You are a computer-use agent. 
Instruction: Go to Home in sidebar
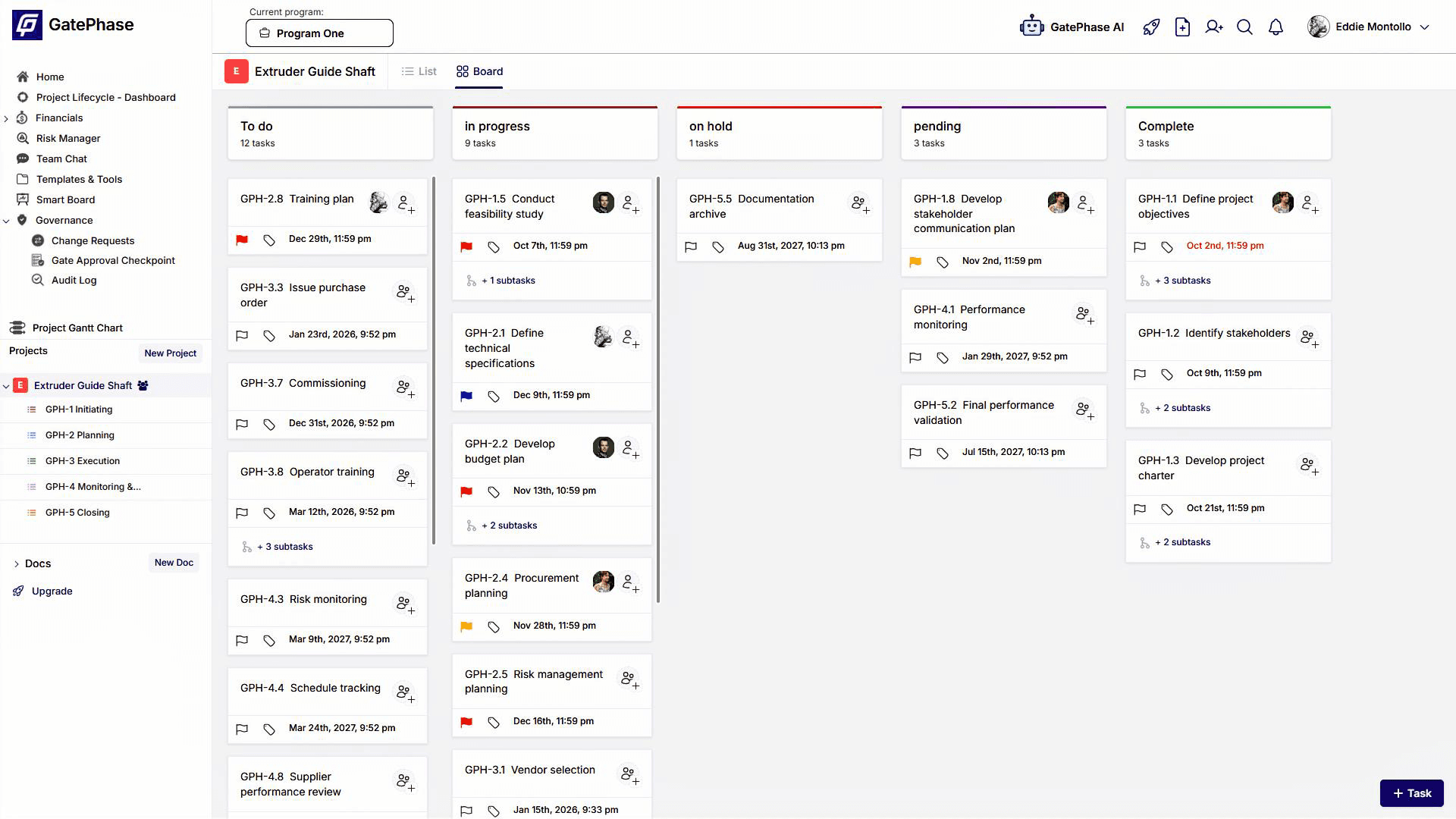coord(50,77)
